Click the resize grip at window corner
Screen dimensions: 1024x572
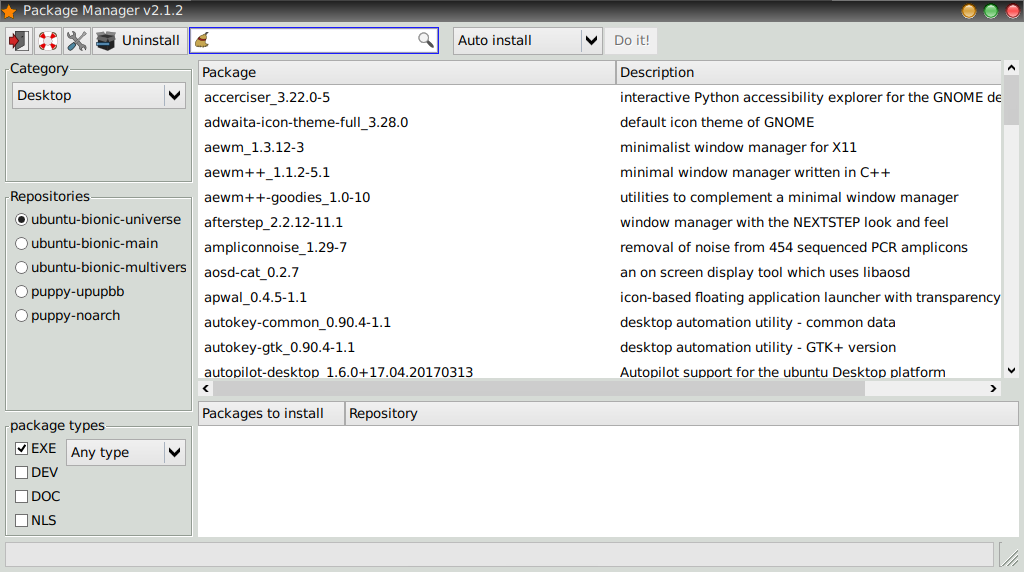[1010, 556]
